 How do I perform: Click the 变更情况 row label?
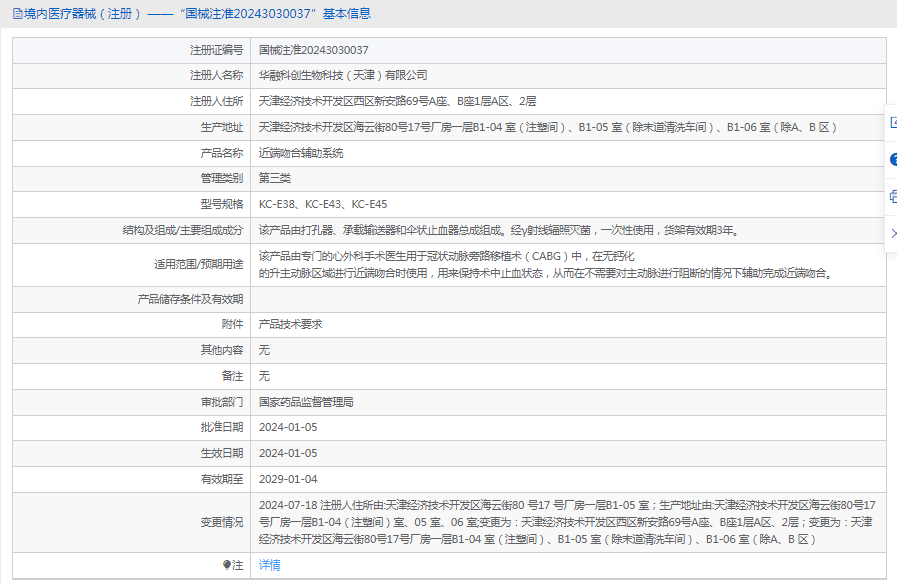222,522
